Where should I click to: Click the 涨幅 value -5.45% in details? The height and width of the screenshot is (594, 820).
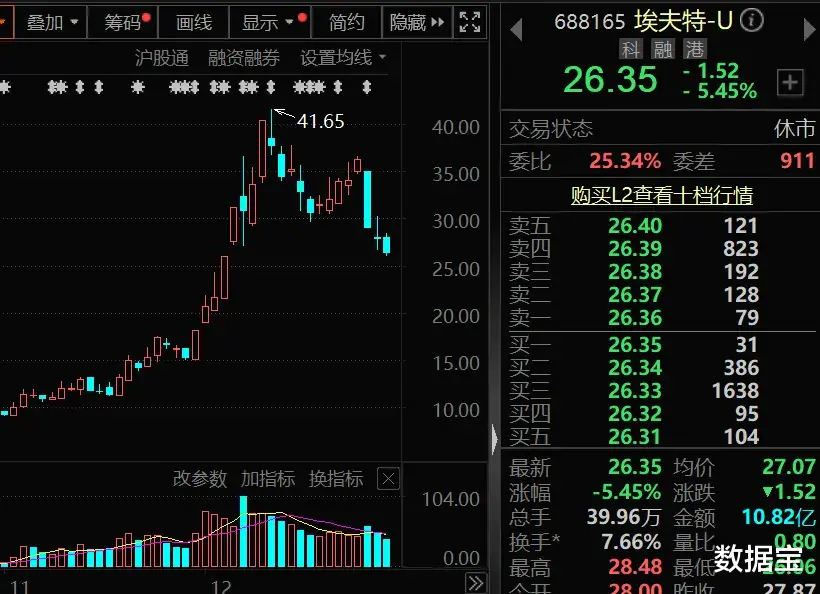coord(627,492)
